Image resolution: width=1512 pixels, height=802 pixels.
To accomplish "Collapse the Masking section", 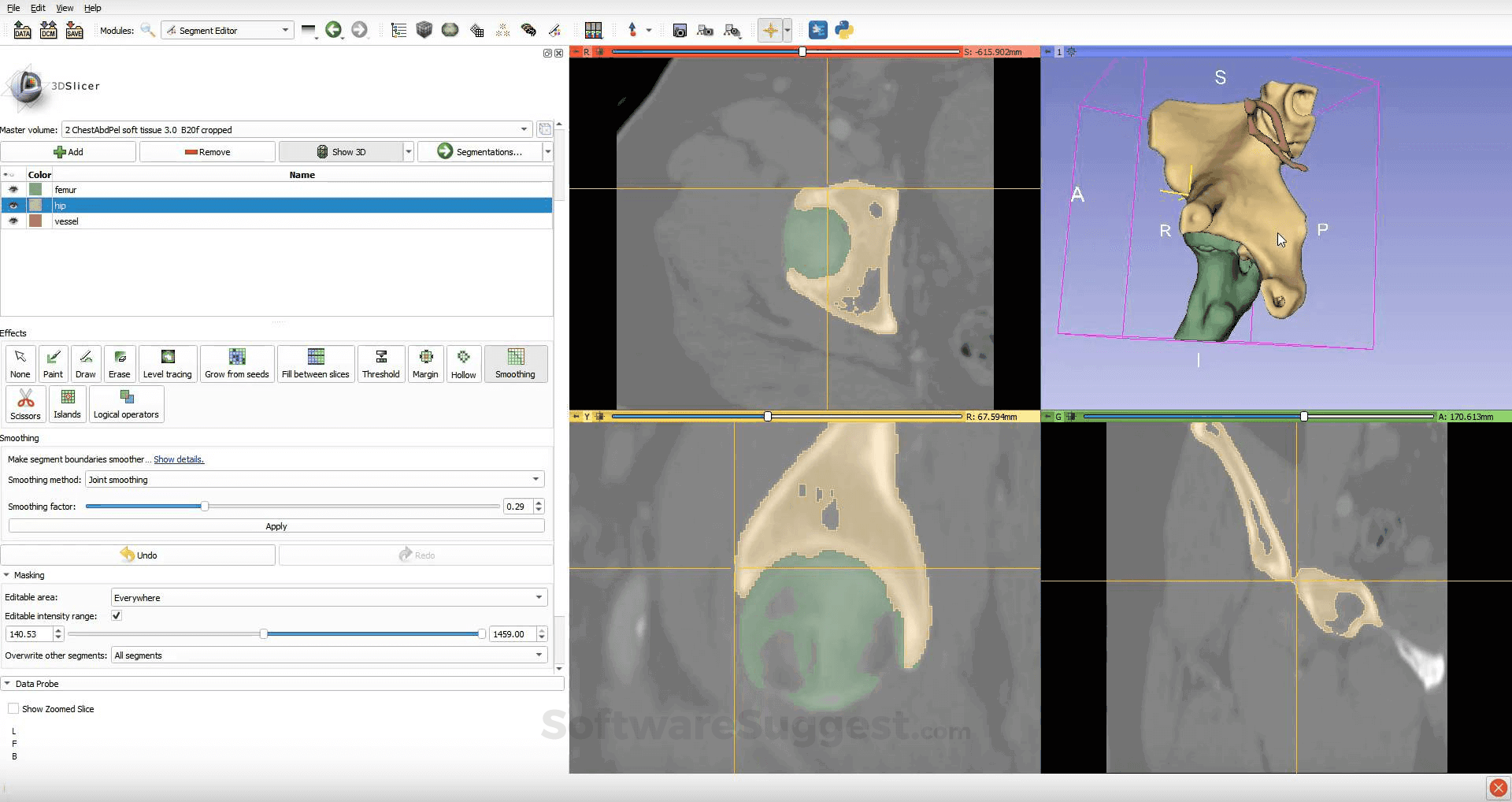I will coord(9,575).
